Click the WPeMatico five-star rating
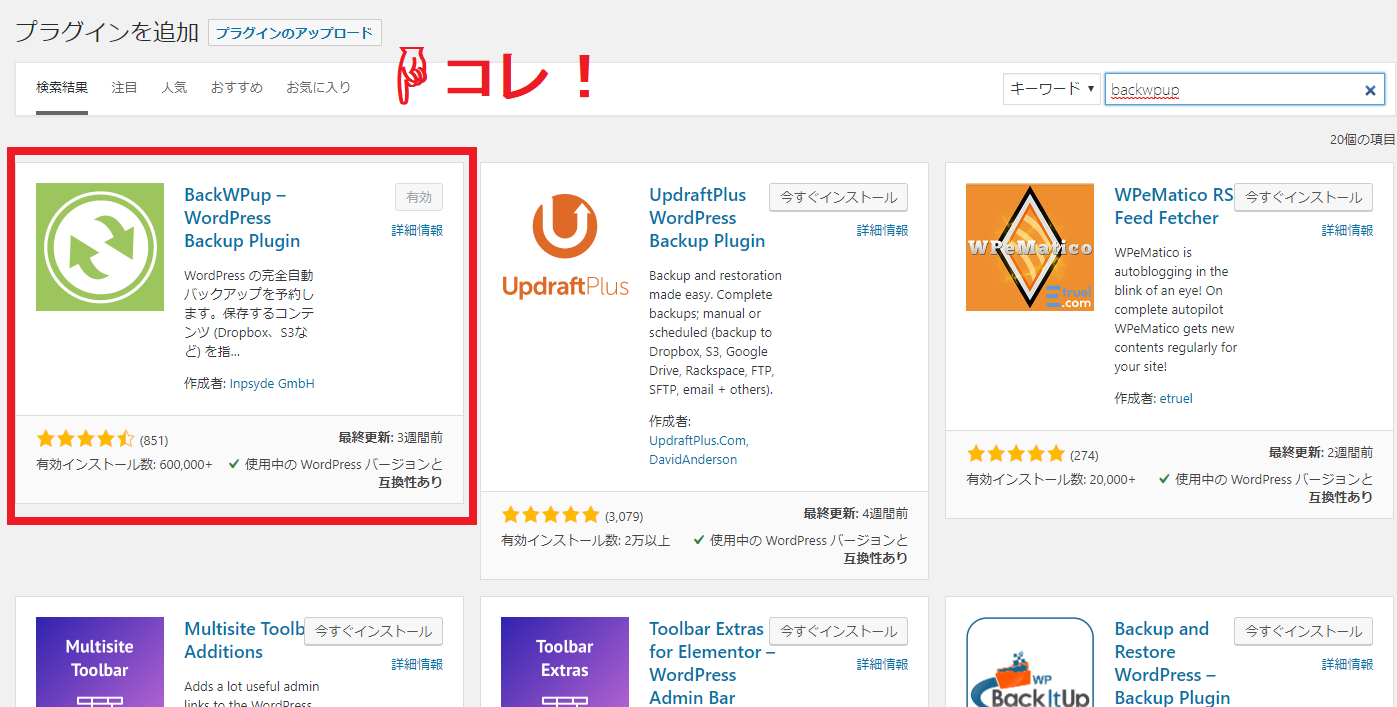Screen dimensions: 1397x707 (1015, 454)
